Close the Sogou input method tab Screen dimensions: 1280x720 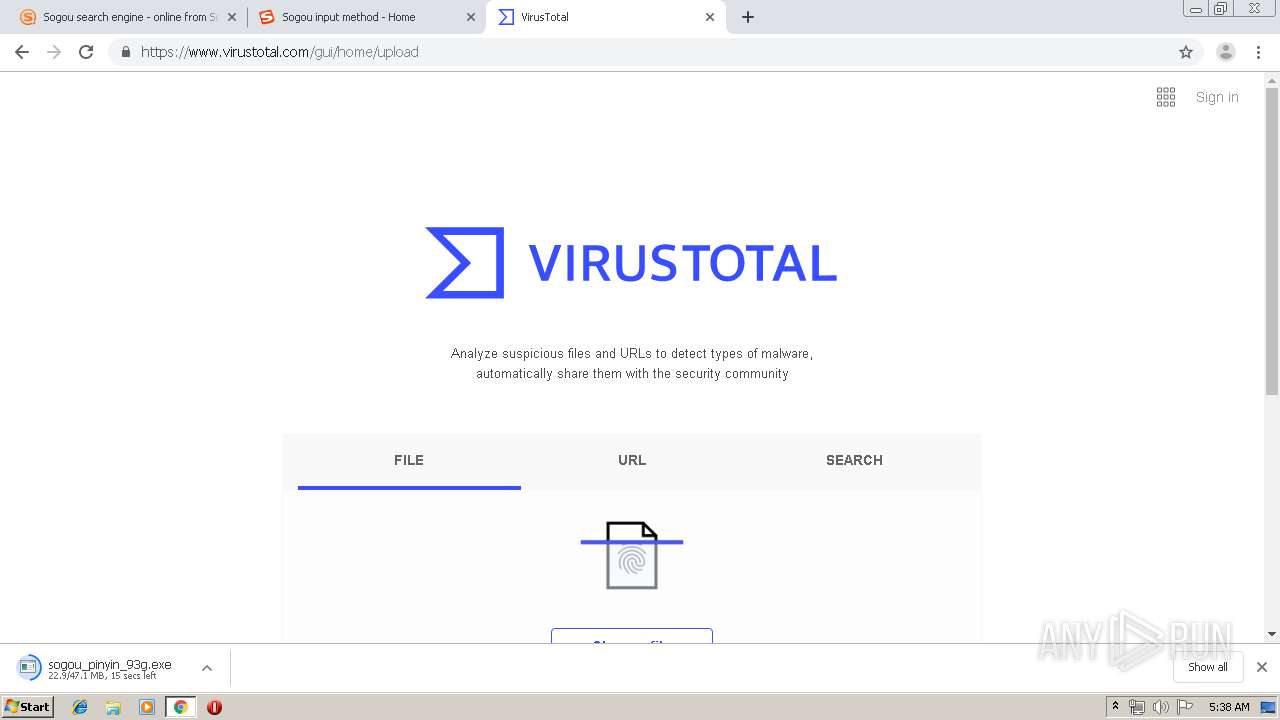pos(471,17)
